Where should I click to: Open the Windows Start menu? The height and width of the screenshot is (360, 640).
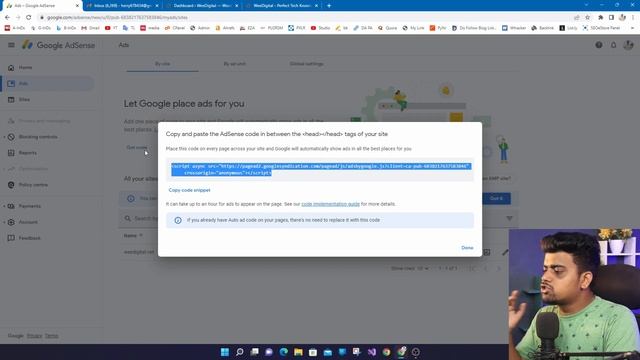click(x=225, y=352)
